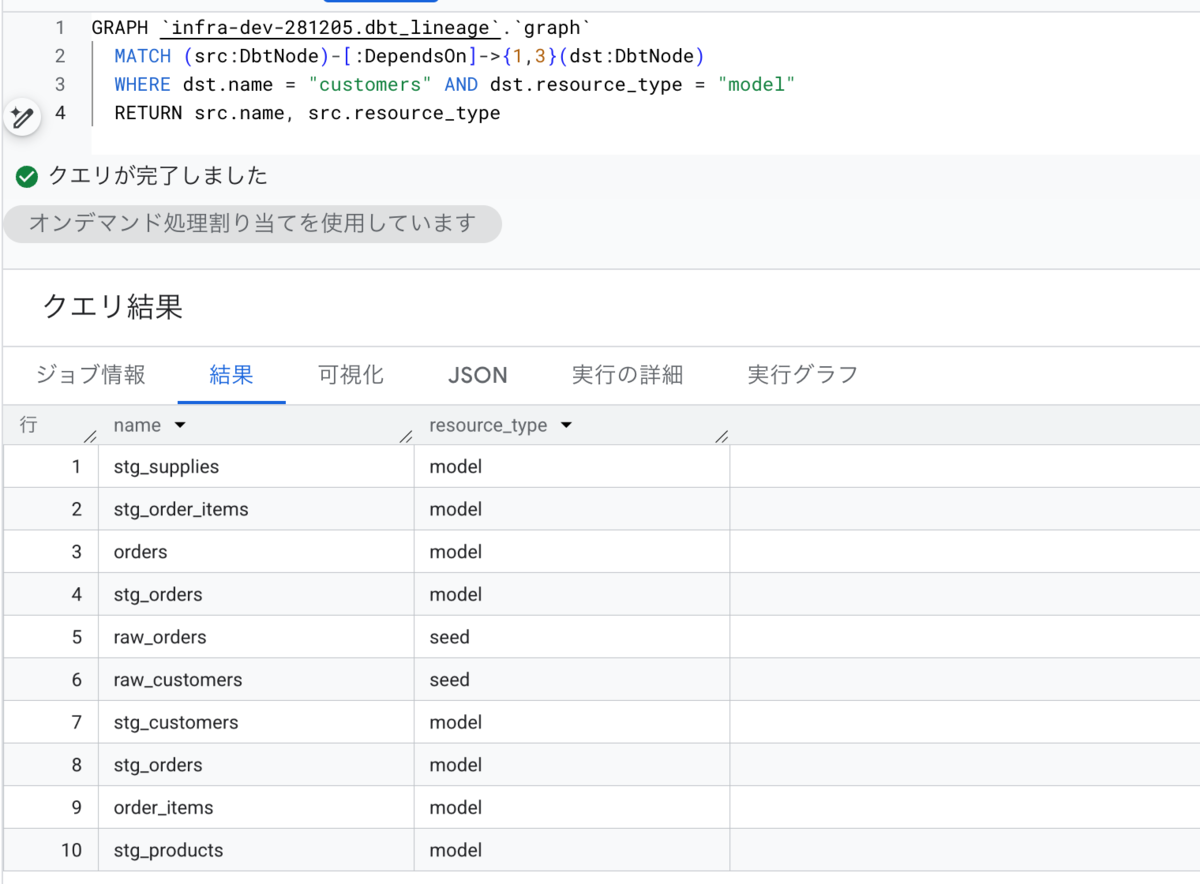Click the raw_orders cell
Screen dimensions: 1200x884
[x=256, y=637]
